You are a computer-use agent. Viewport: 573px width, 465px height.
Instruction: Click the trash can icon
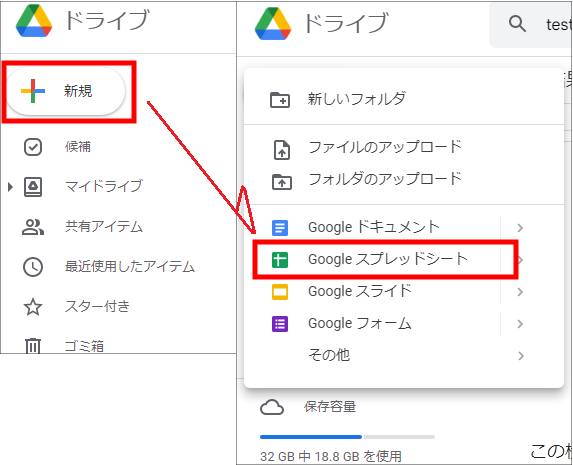pos(33,345)
